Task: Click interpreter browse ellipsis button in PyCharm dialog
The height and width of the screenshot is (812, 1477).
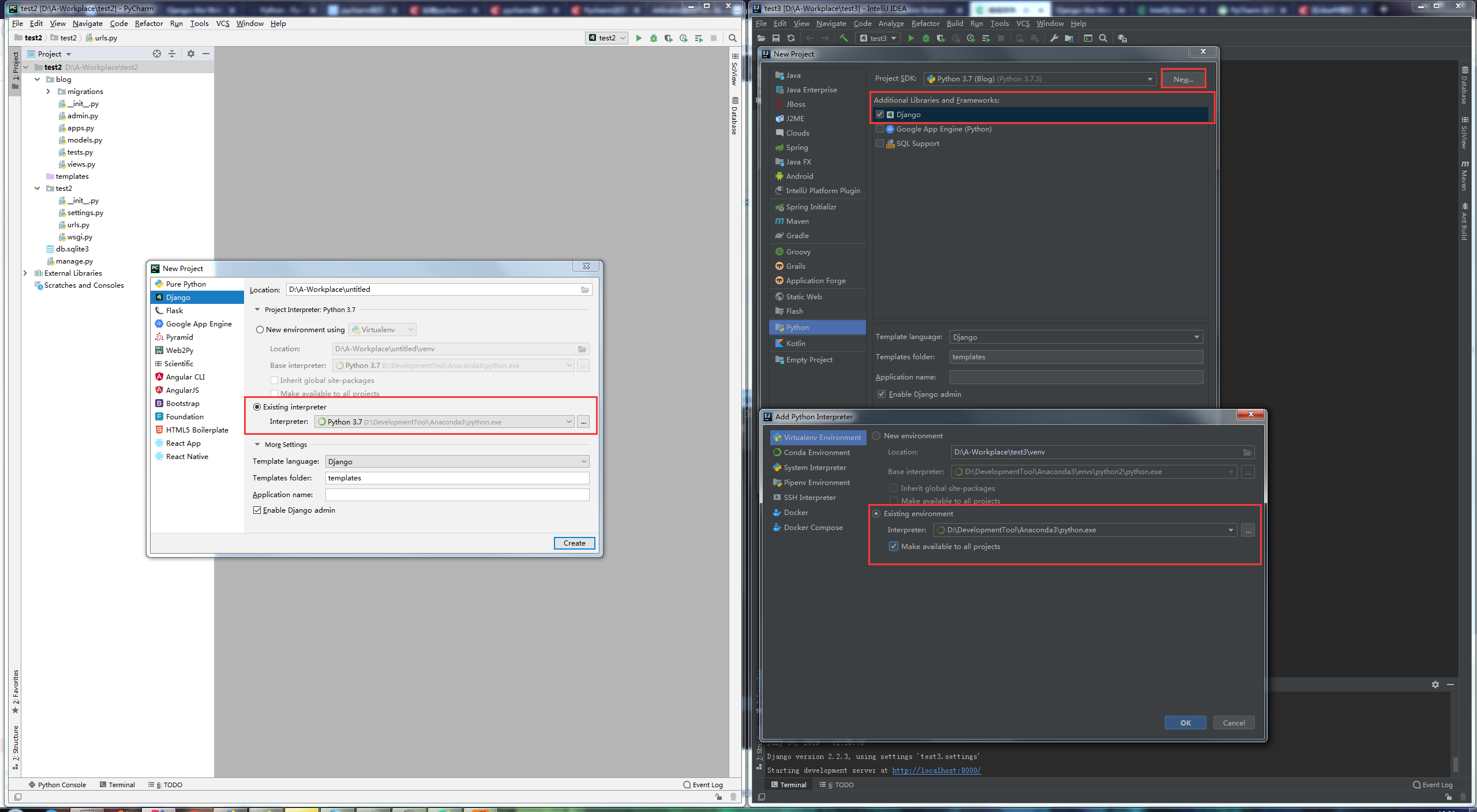Action: pos(583,422)
